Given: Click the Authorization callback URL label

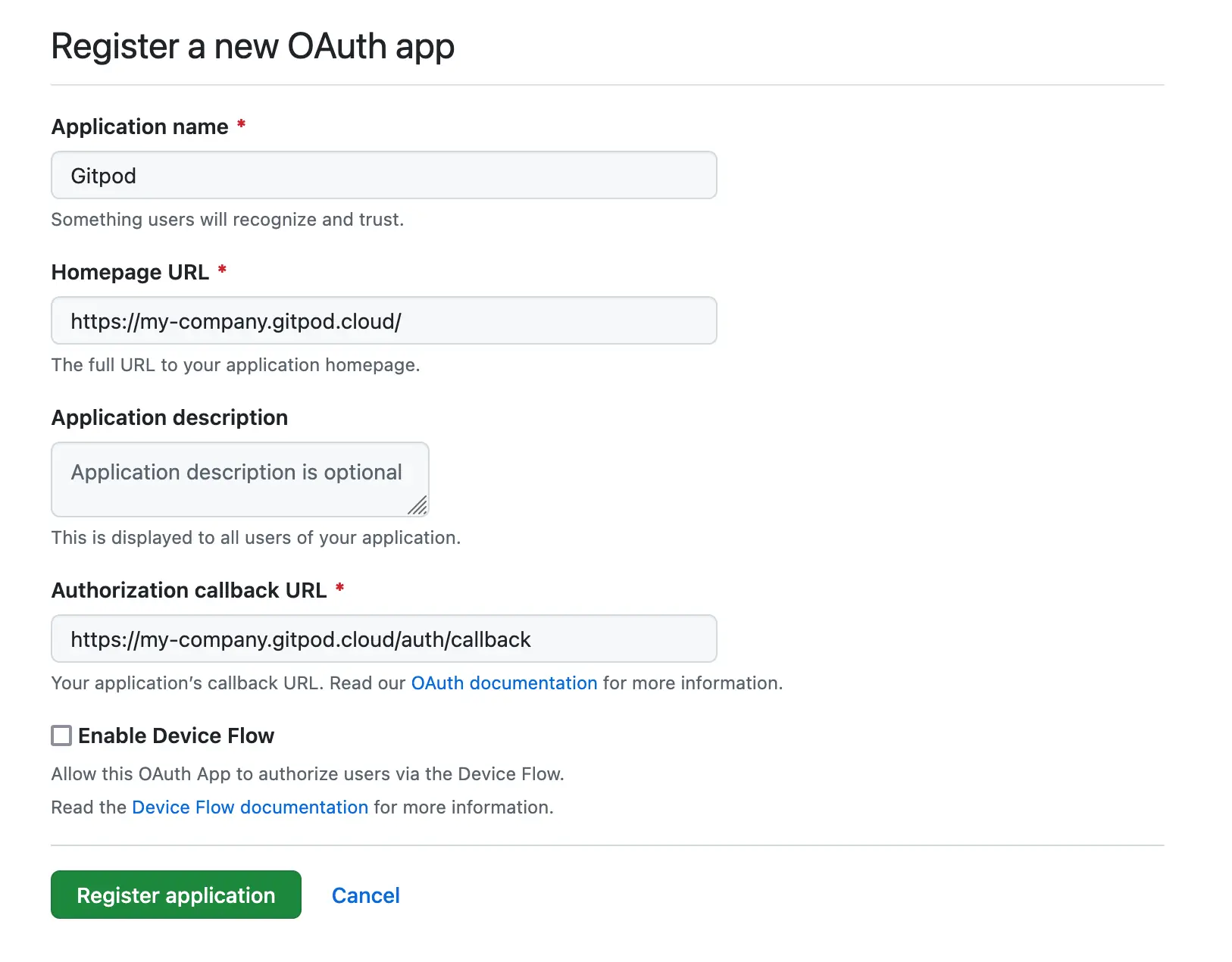Looking at the screenshot, I should pyautogui.click(x=189, y=590).
